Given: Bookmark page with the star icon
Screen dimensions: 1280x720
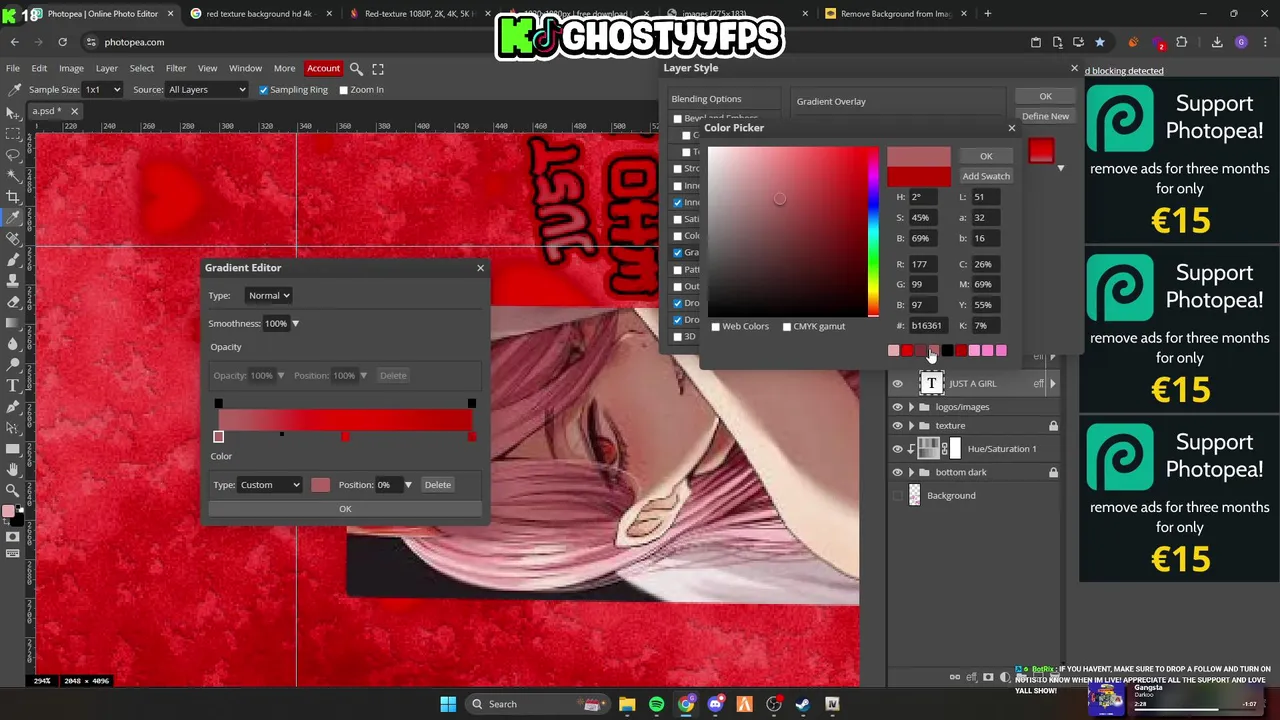Looking at the screenshot, I should (x=1100, y=42).
